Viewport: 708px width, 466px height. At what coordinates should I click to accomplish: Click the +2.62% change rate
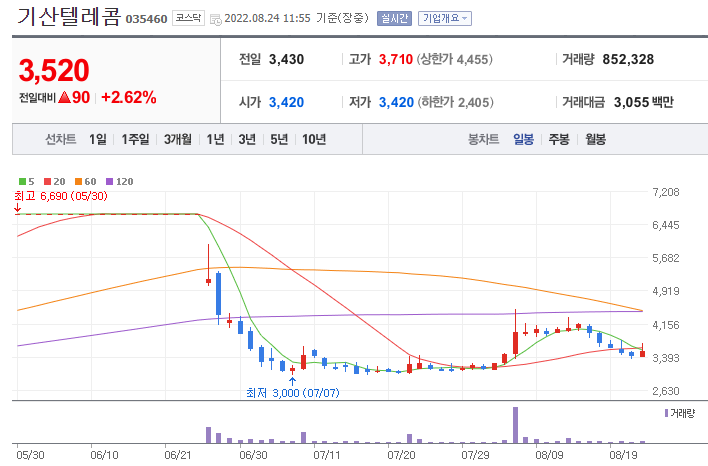point(129,97)
